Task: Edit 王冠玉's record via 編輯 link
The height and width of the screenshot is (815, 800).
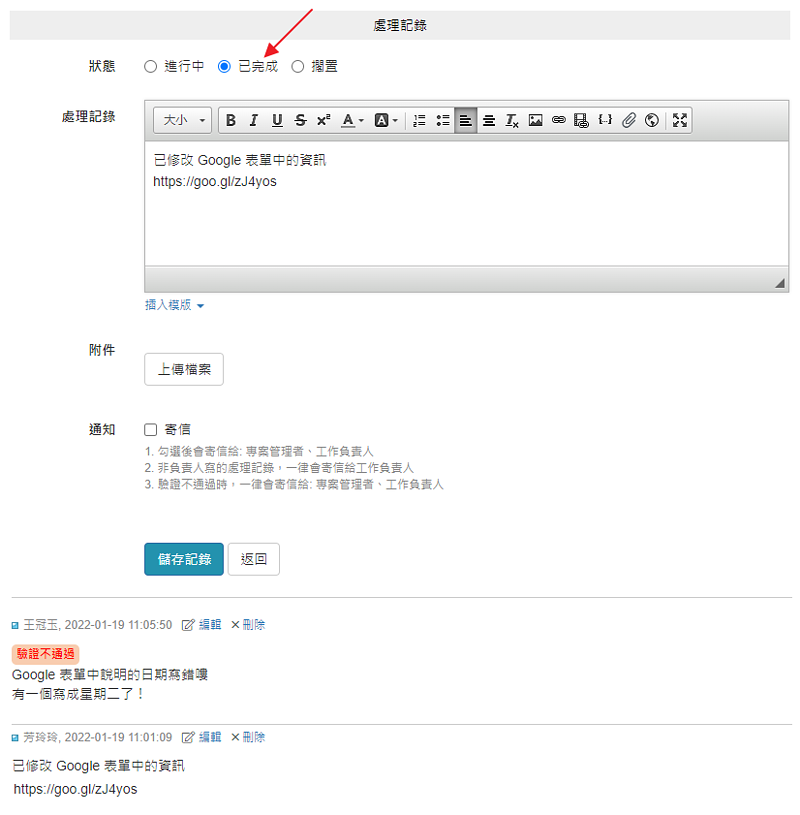Action: (202, 625)
